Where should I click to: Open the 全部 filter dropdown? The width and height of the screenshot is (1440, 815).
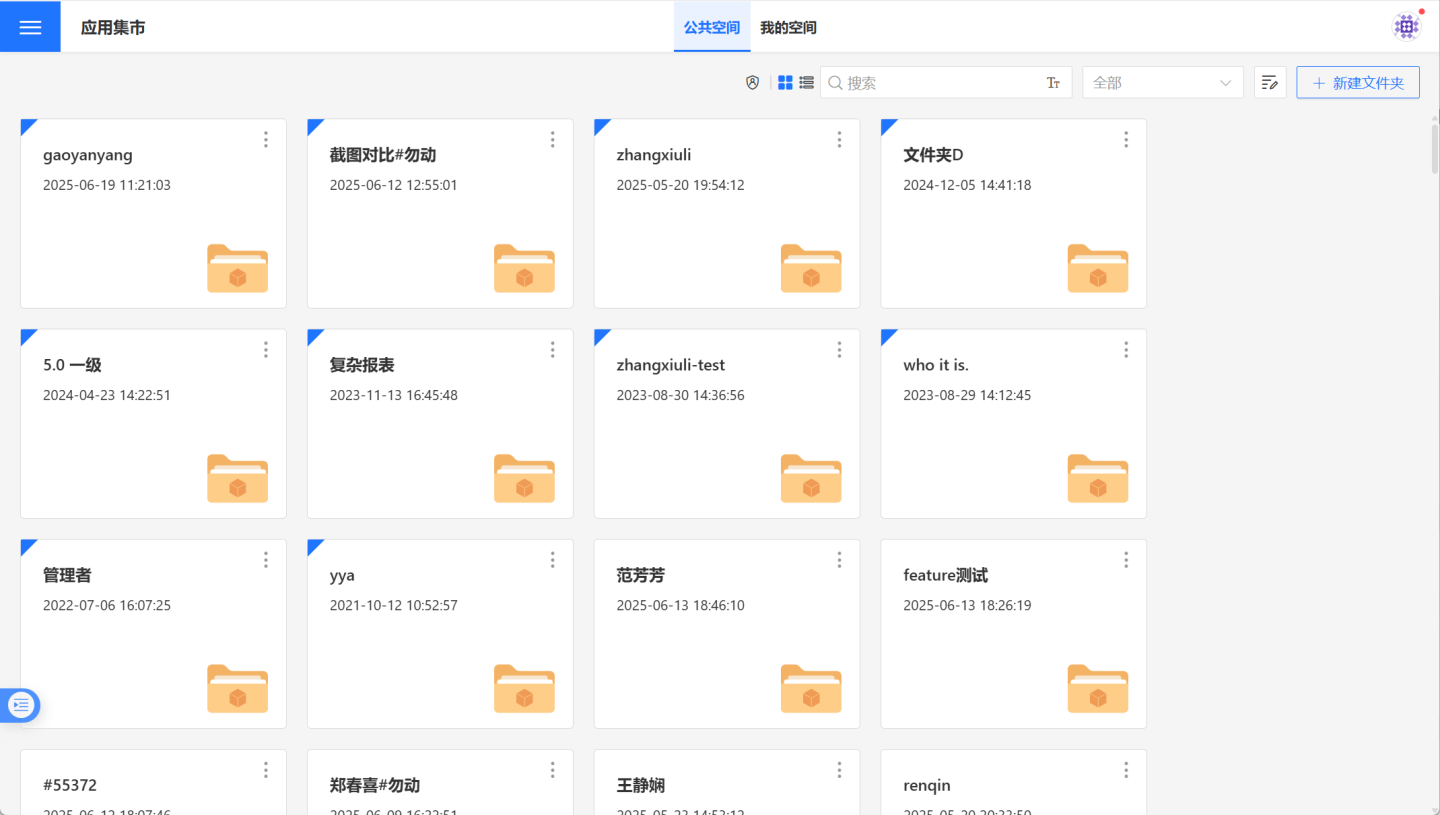pos(1162,83)
